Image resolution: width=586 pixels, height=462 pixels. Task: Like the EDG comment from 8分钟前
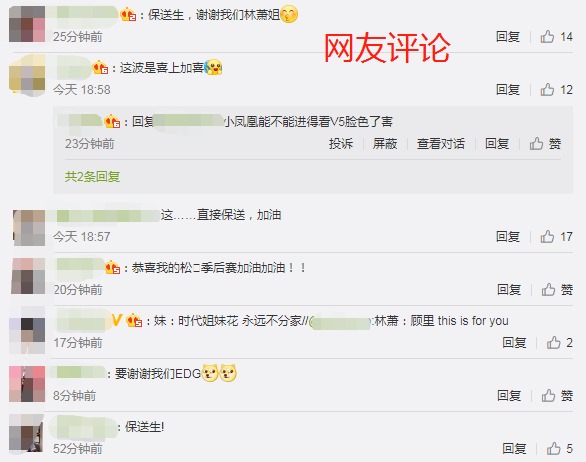(x=557, y=395)
